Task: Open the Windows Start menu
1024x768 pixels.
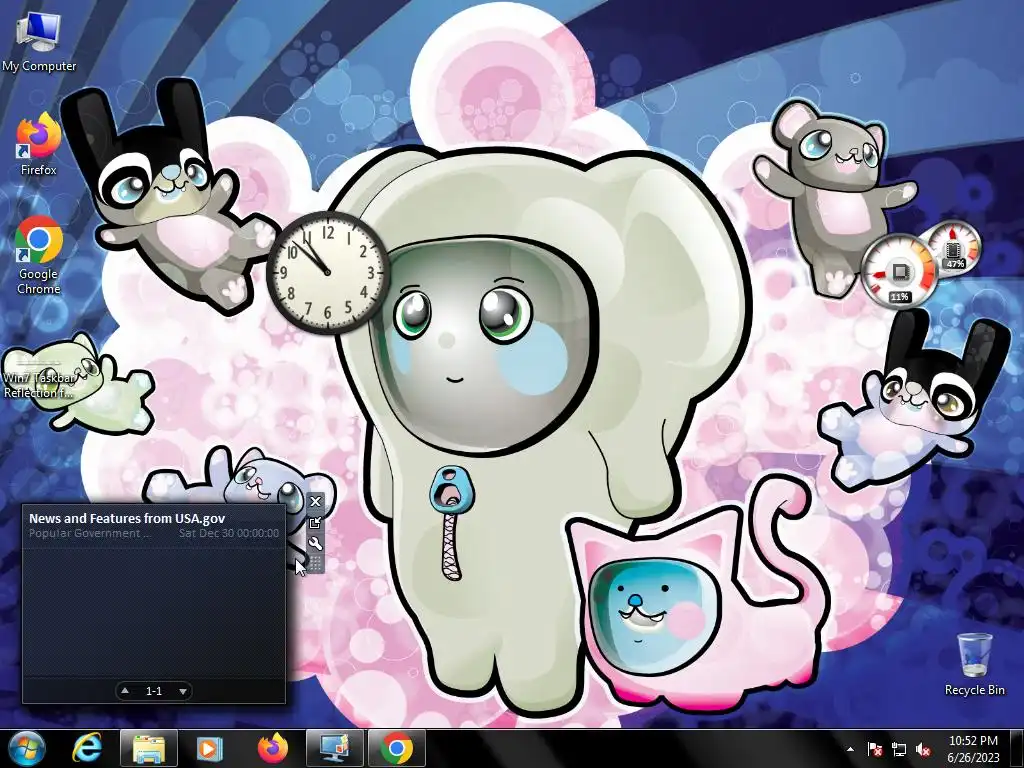Action: point(27,748)
